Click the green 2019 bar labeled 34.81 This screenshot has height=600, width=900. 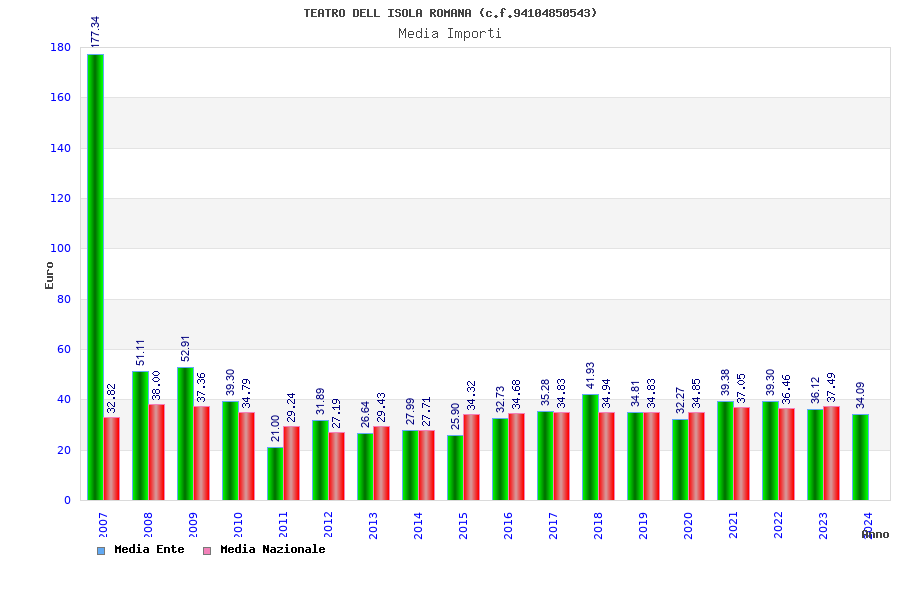pos(635,456)
